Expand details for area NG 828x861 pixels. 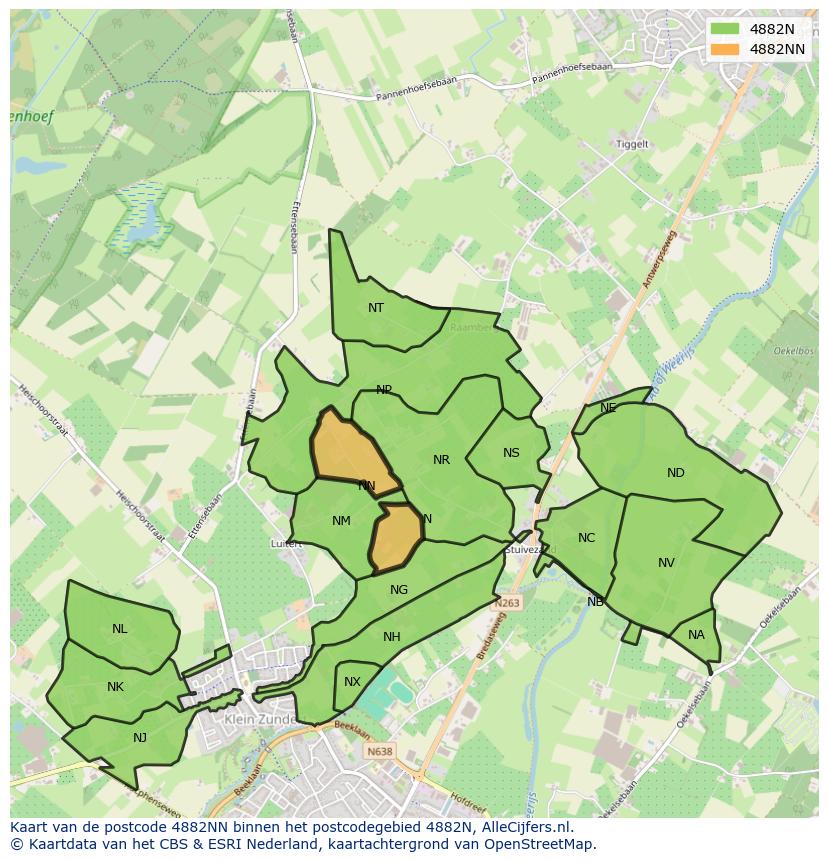pyautogui.click(x=398, y=590)
